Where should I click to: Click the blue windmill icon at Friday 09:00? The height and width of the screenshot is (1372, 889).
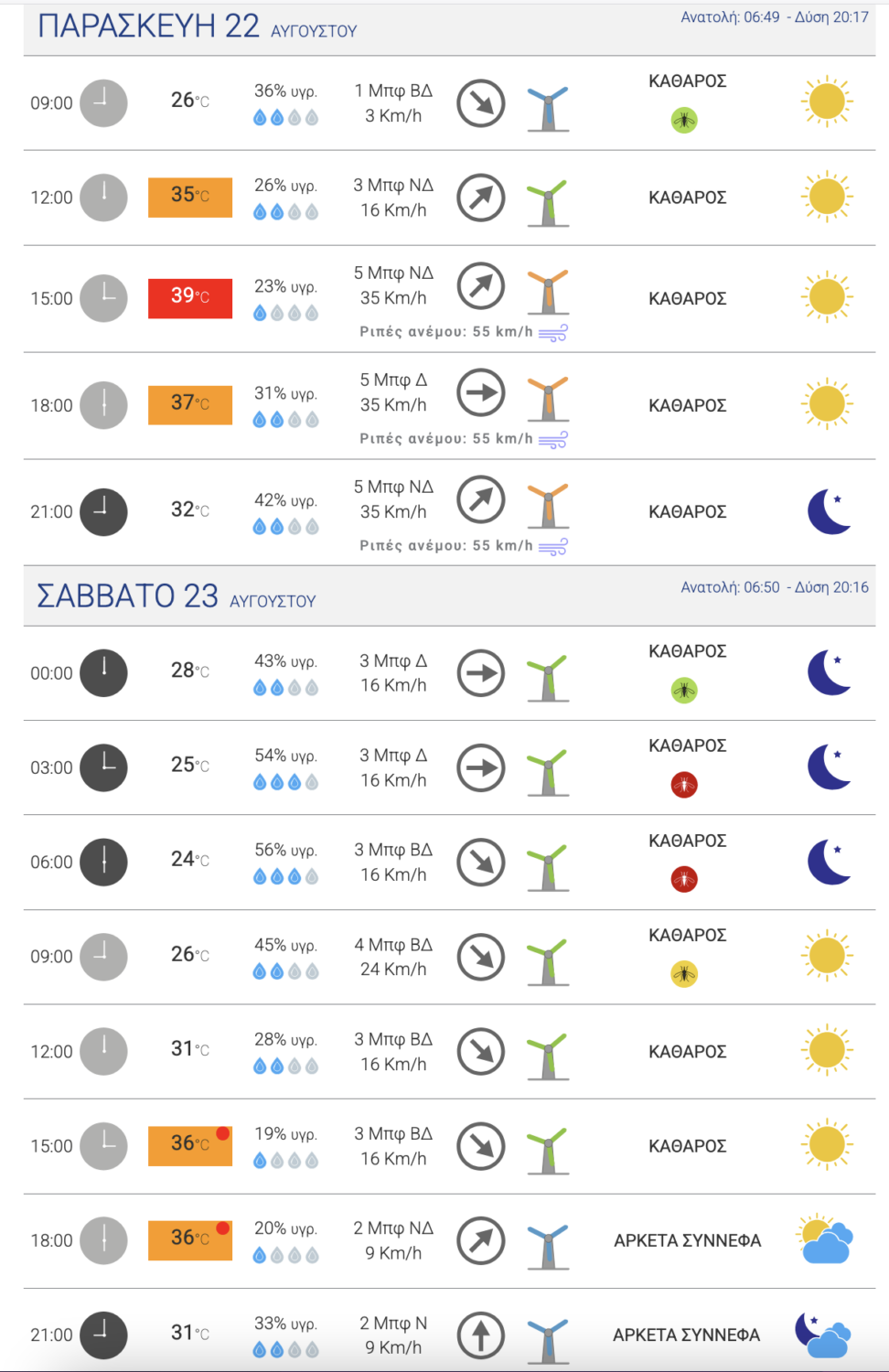click(548, 109)
